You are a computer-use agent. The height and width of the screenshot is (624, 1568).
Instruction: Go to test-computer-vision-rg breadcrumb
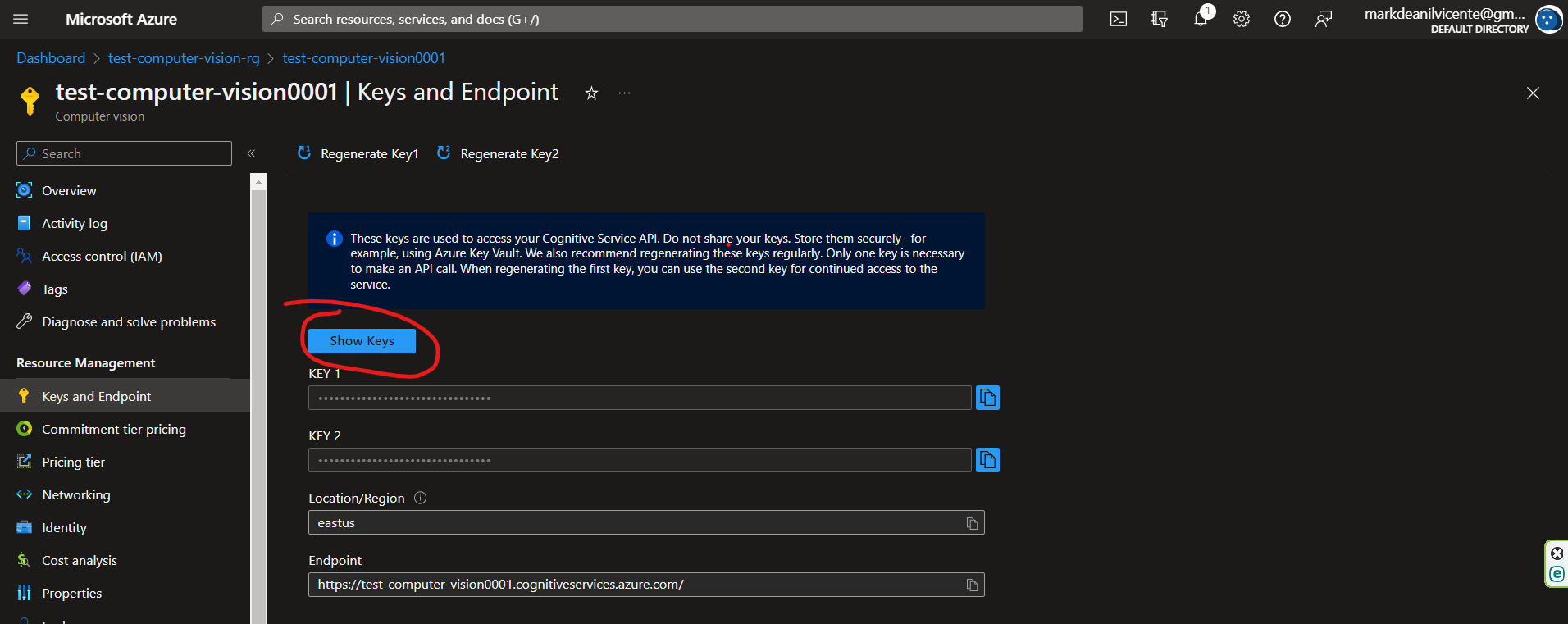184,58
